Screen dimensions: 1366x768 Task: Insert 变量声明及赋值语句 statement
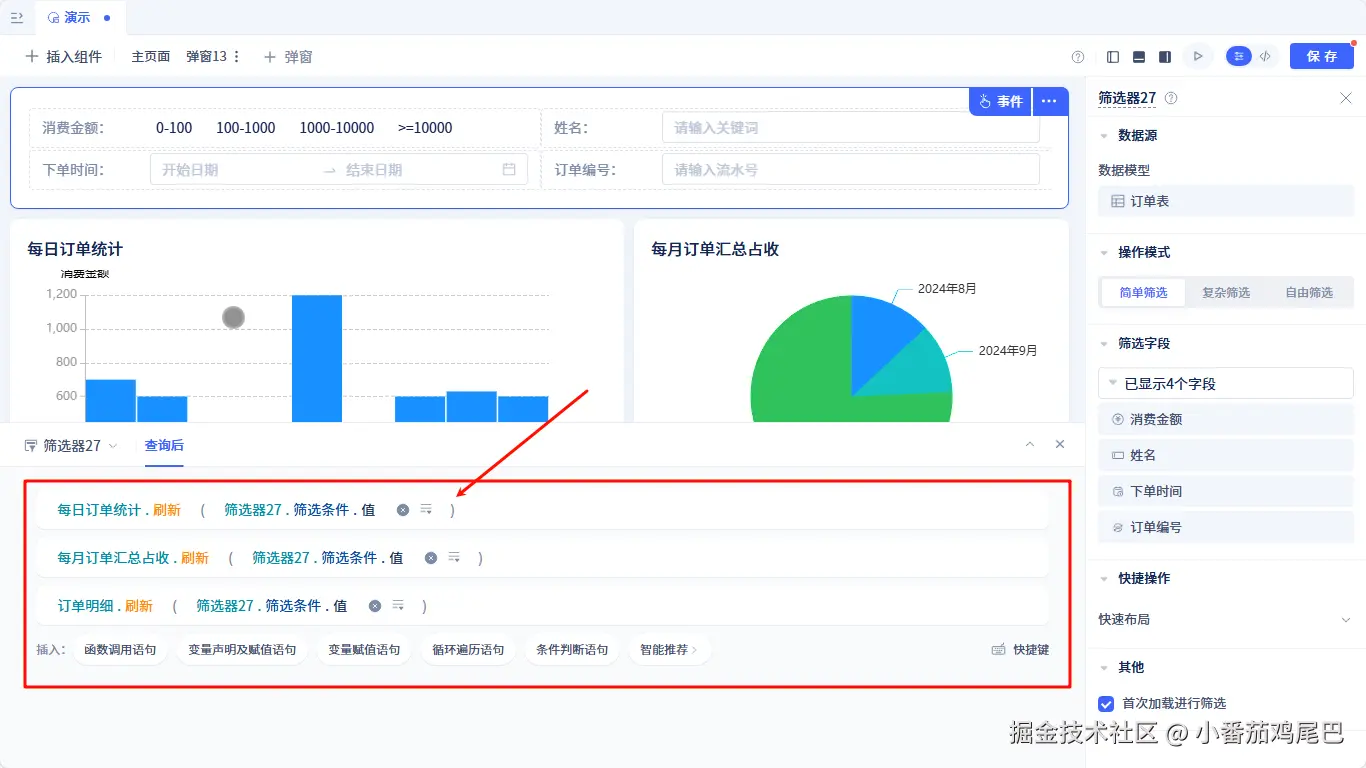pos(242,650)
